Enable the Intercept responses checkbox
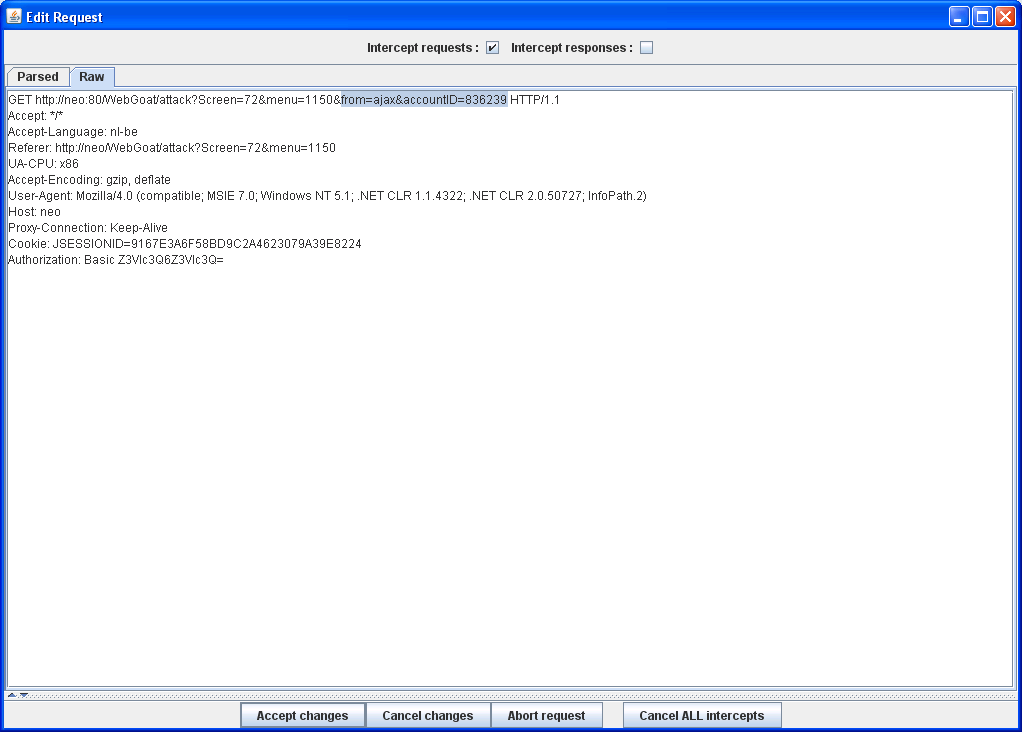1022x732 pixels. (x=646, y=48)
